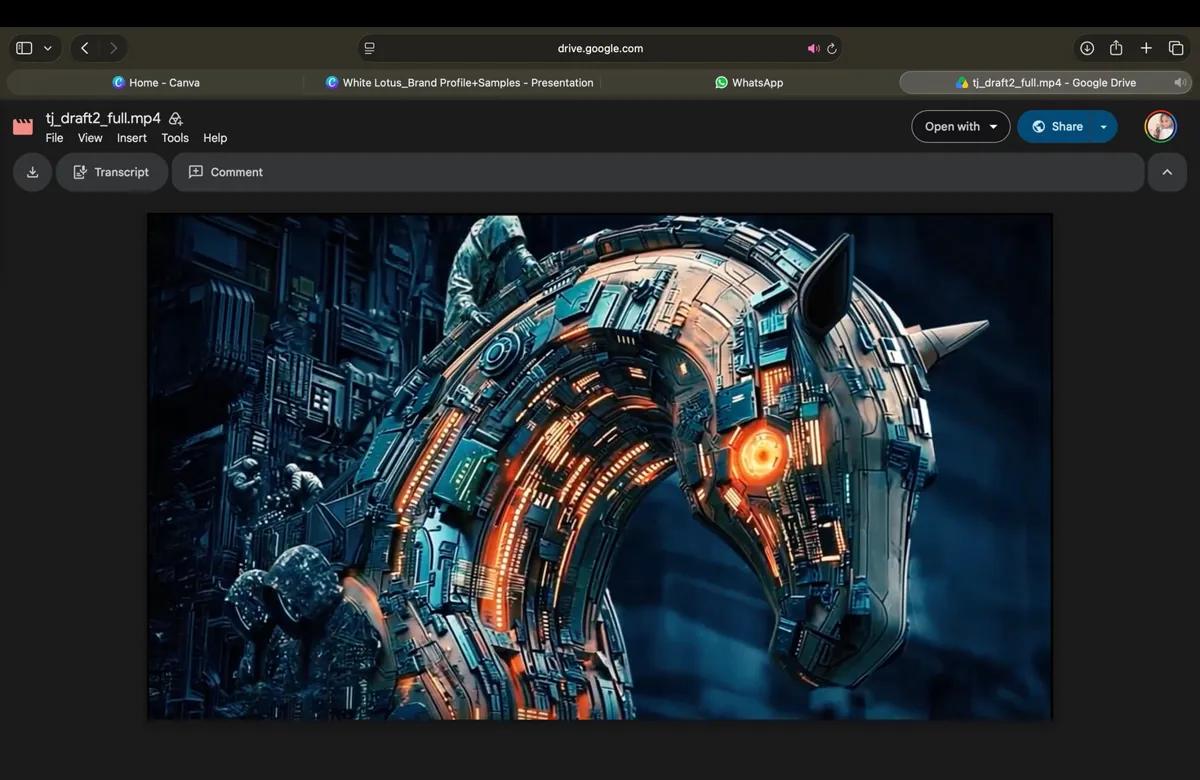Click the red video file icon
This screenshot has height=780, width=1200.
coord(23,127)
